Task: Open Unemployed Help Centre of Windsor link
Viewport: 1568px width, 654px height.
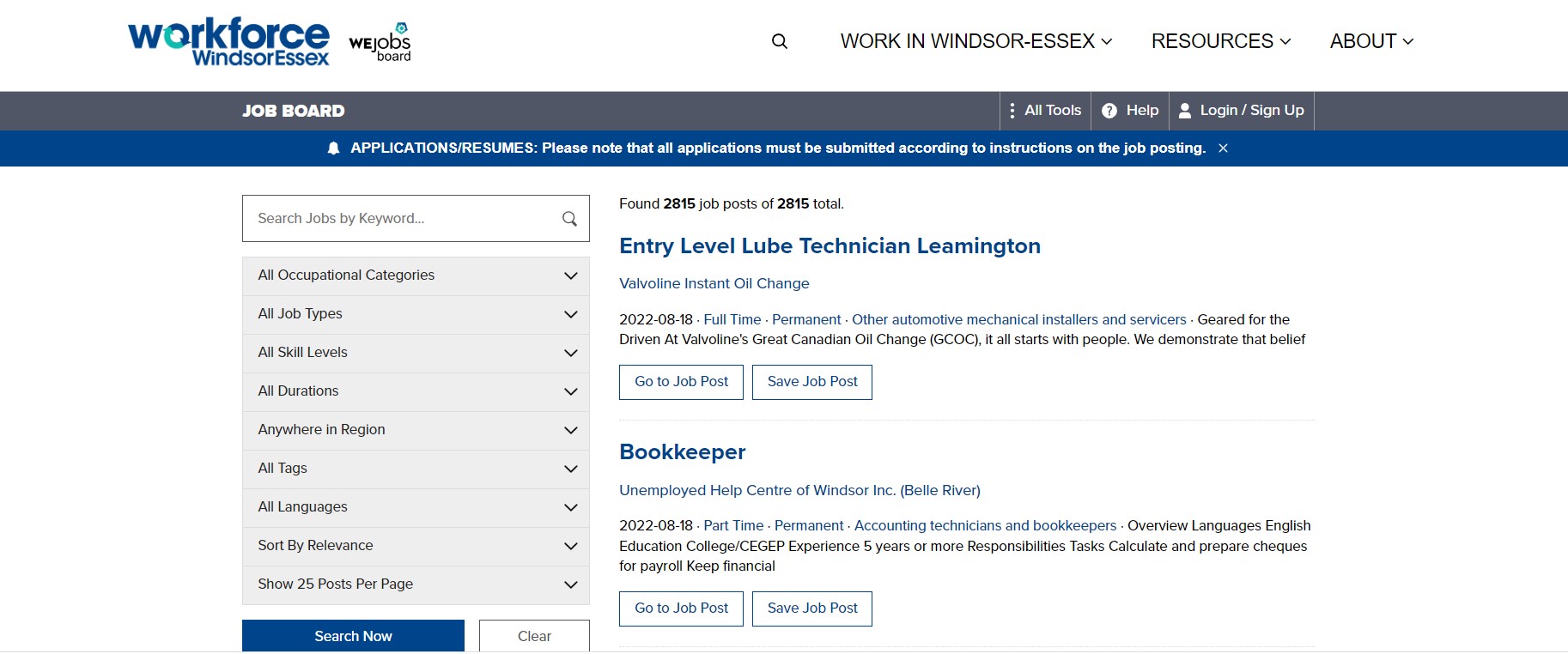Action: (x=799, y=490)
